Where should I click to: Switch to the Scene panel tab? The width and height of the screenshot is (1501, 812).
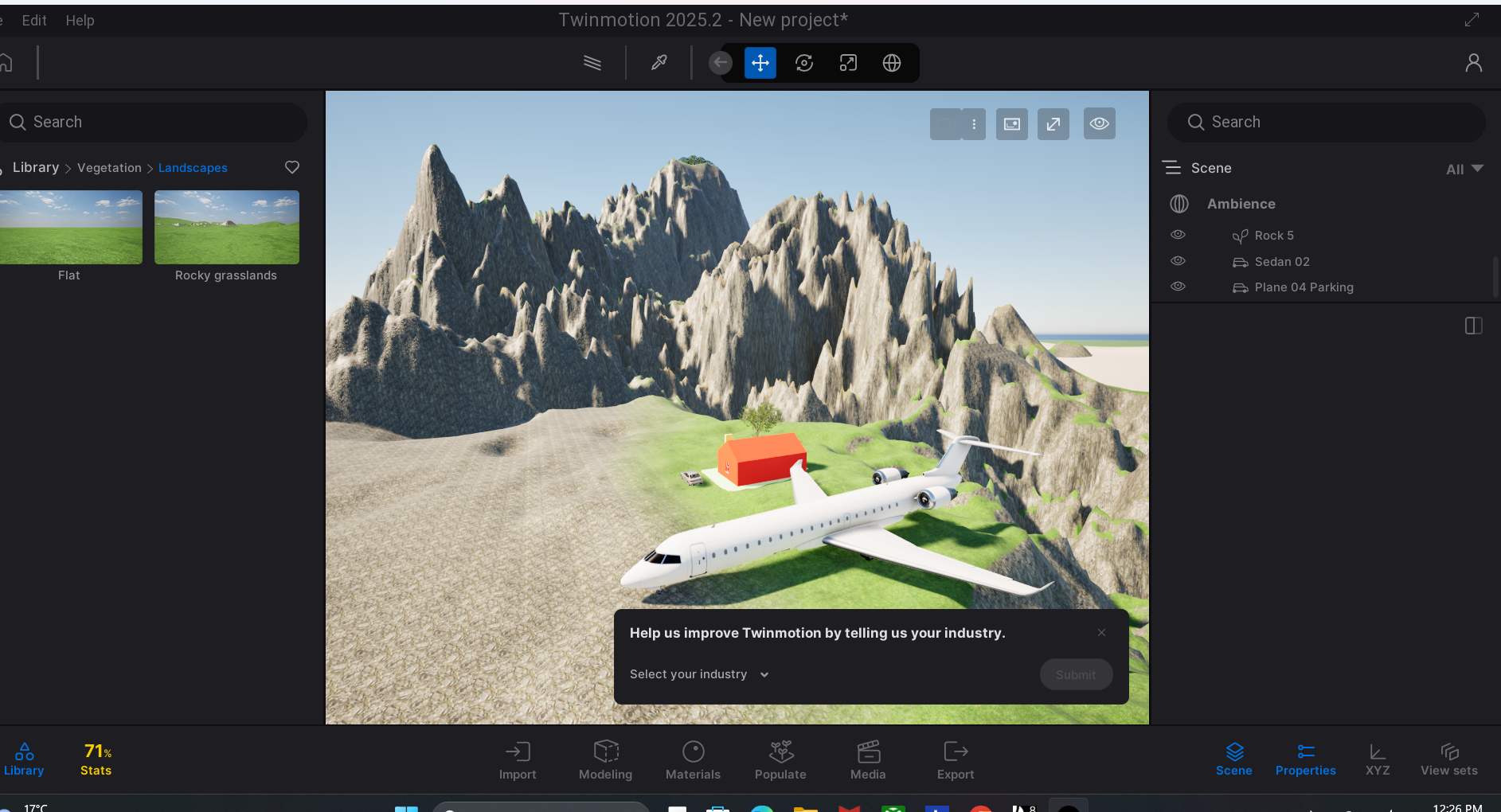click(x=1234, y=759)
